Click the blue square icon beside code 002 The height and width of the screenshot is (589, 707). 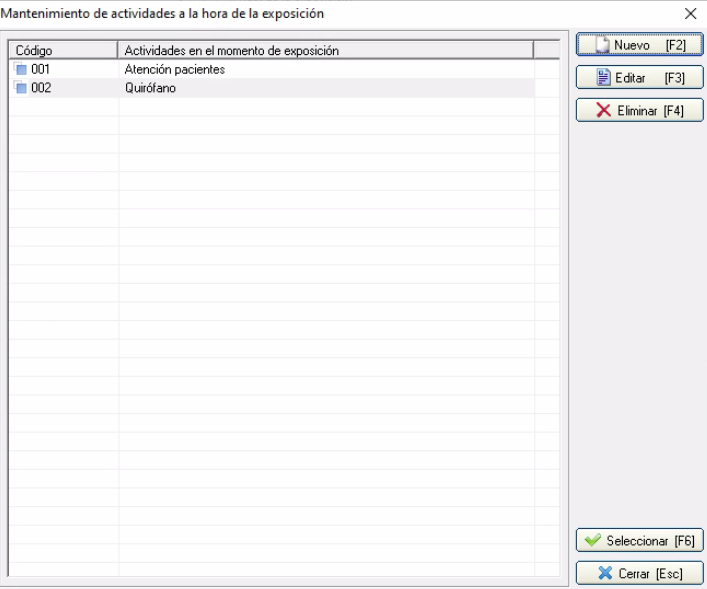click(x=21, y=88)
